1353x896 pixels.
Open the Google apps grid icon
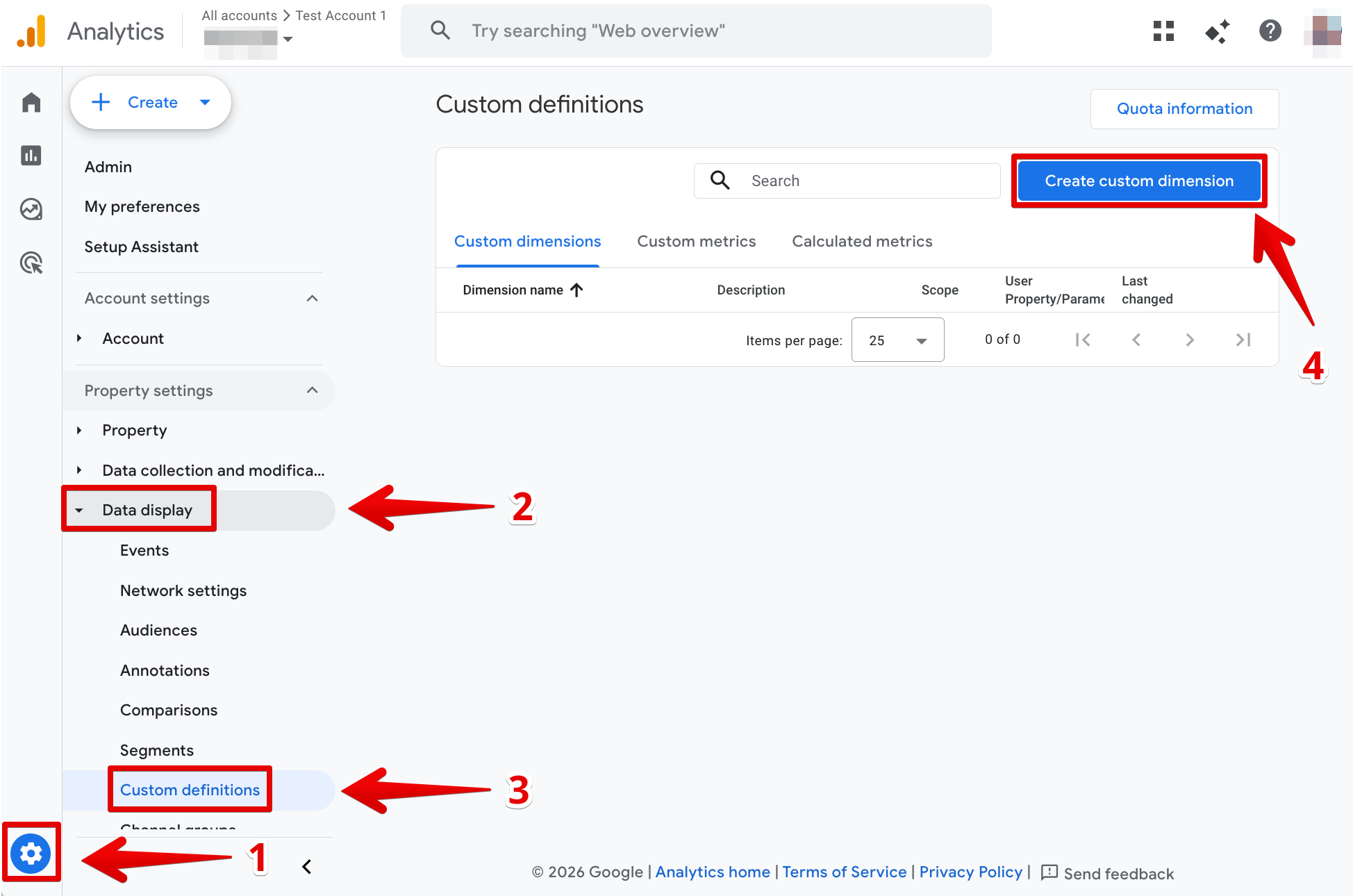tap(1163, 31)
